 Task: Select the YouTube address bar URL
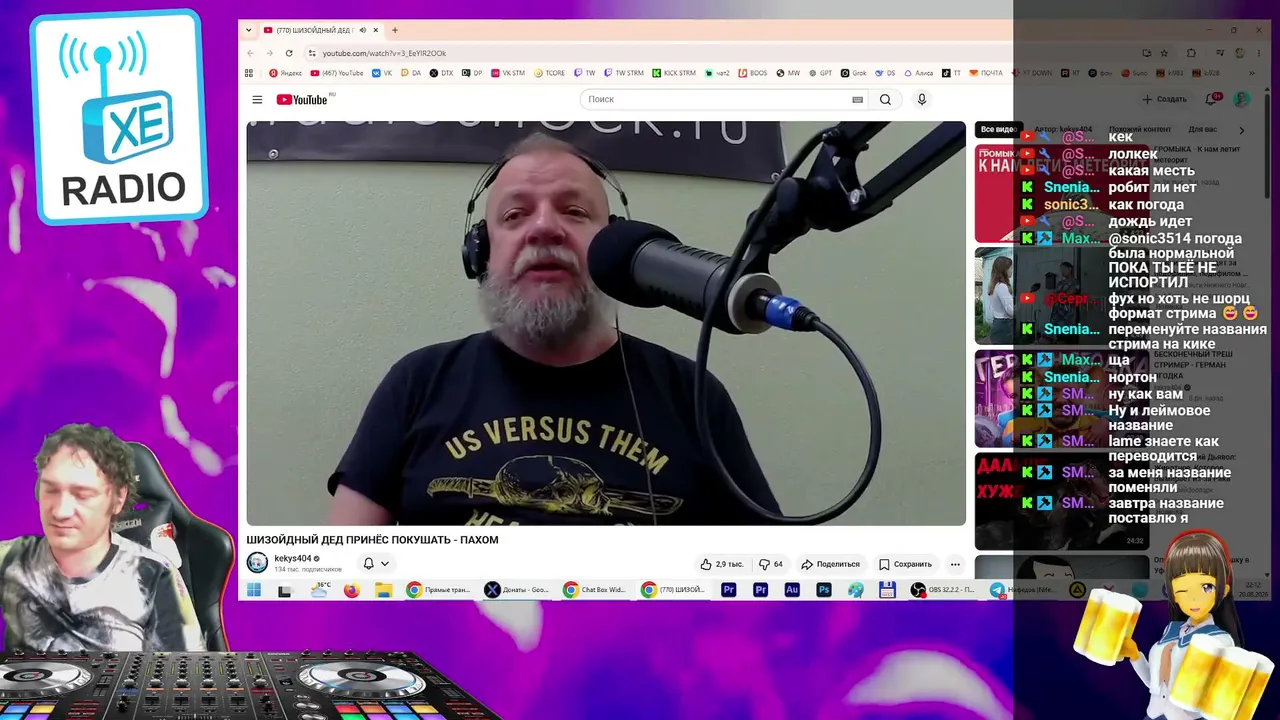coord(384,53)
